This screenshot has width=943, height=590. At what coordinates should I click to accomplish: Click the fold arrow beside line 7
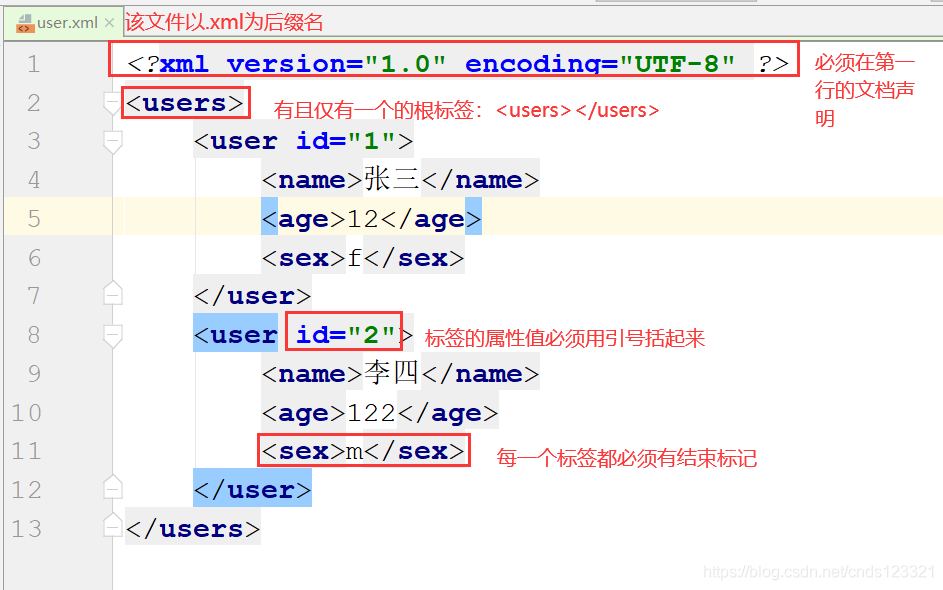112,293
